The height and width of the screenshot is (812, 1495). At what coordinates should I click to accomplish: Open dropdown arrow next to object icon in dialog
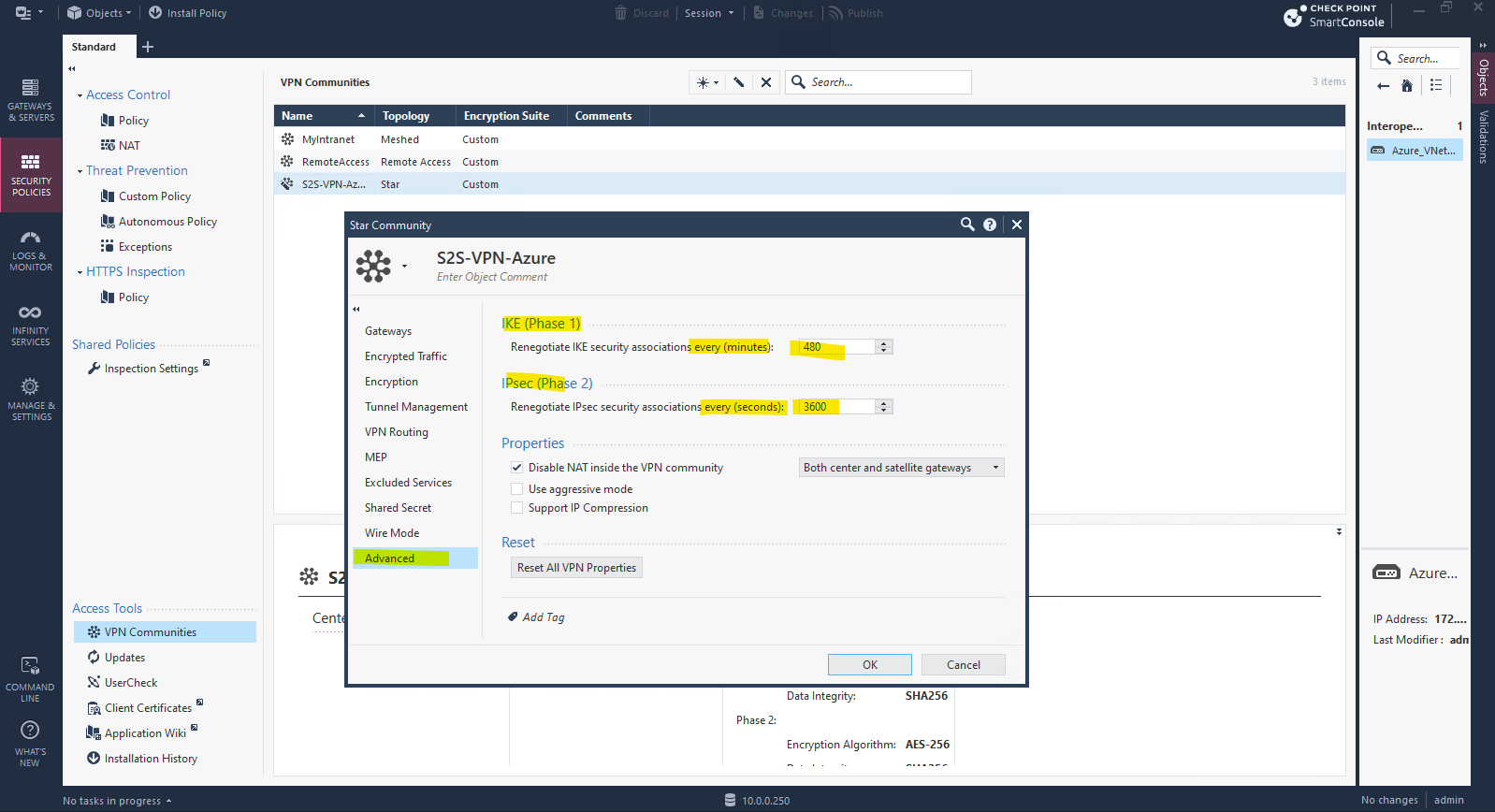pos(405,266)
